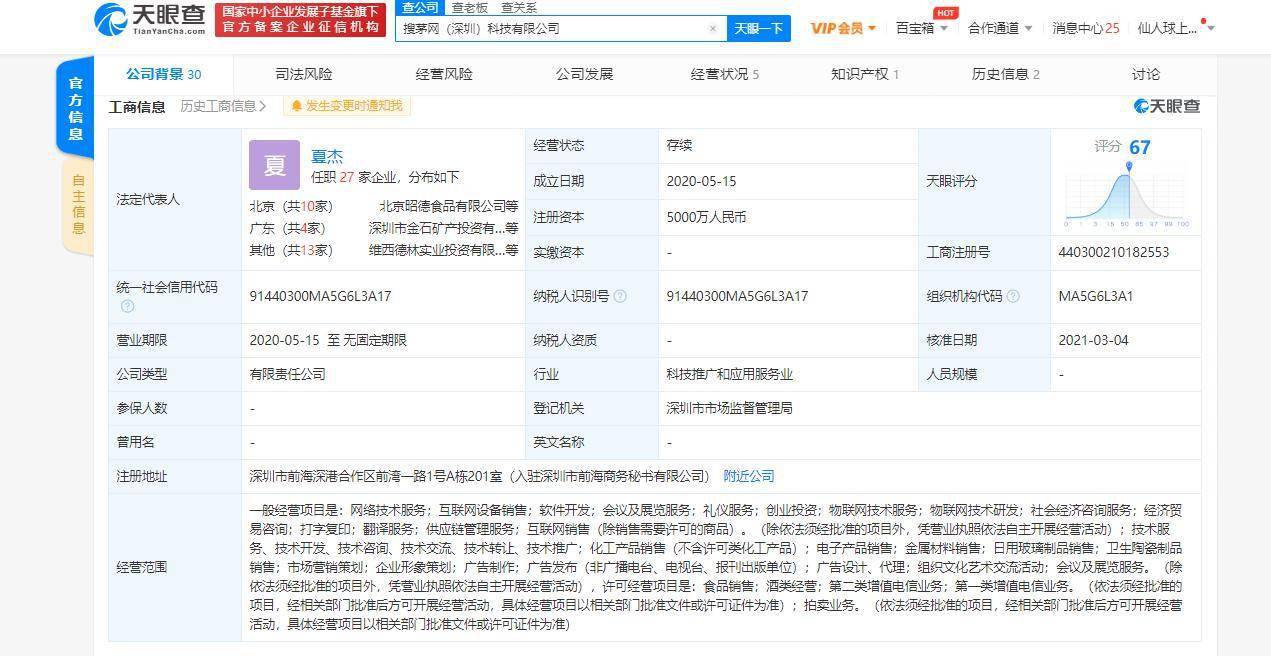The height and width of the screenshot is (656, 1271).
Task: Click the 组织机构代码 value MA5G6L3A1
Action: pos(1095,296)
